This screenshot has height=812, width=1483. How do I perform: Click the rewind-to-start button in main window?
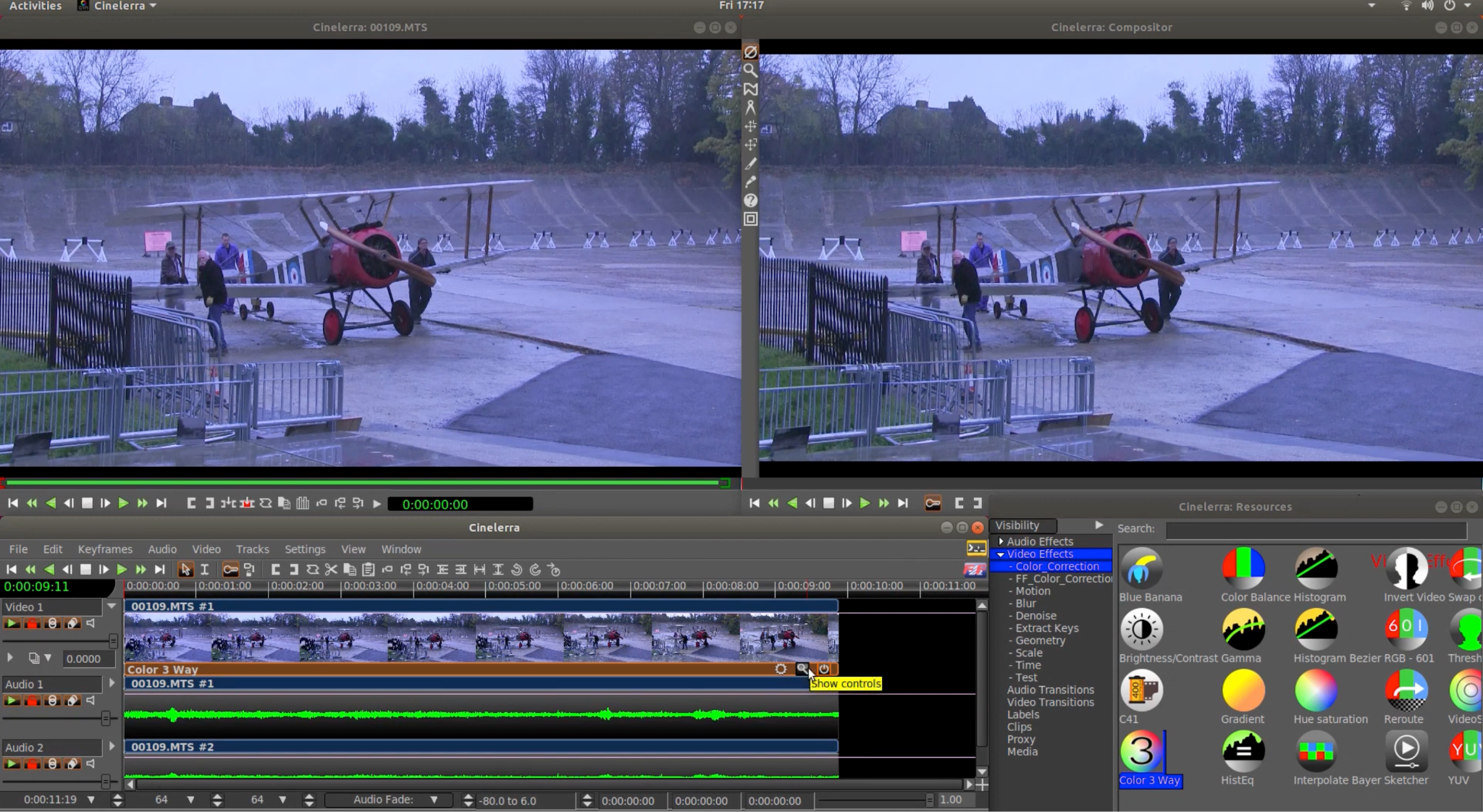[x=12, y=570]
